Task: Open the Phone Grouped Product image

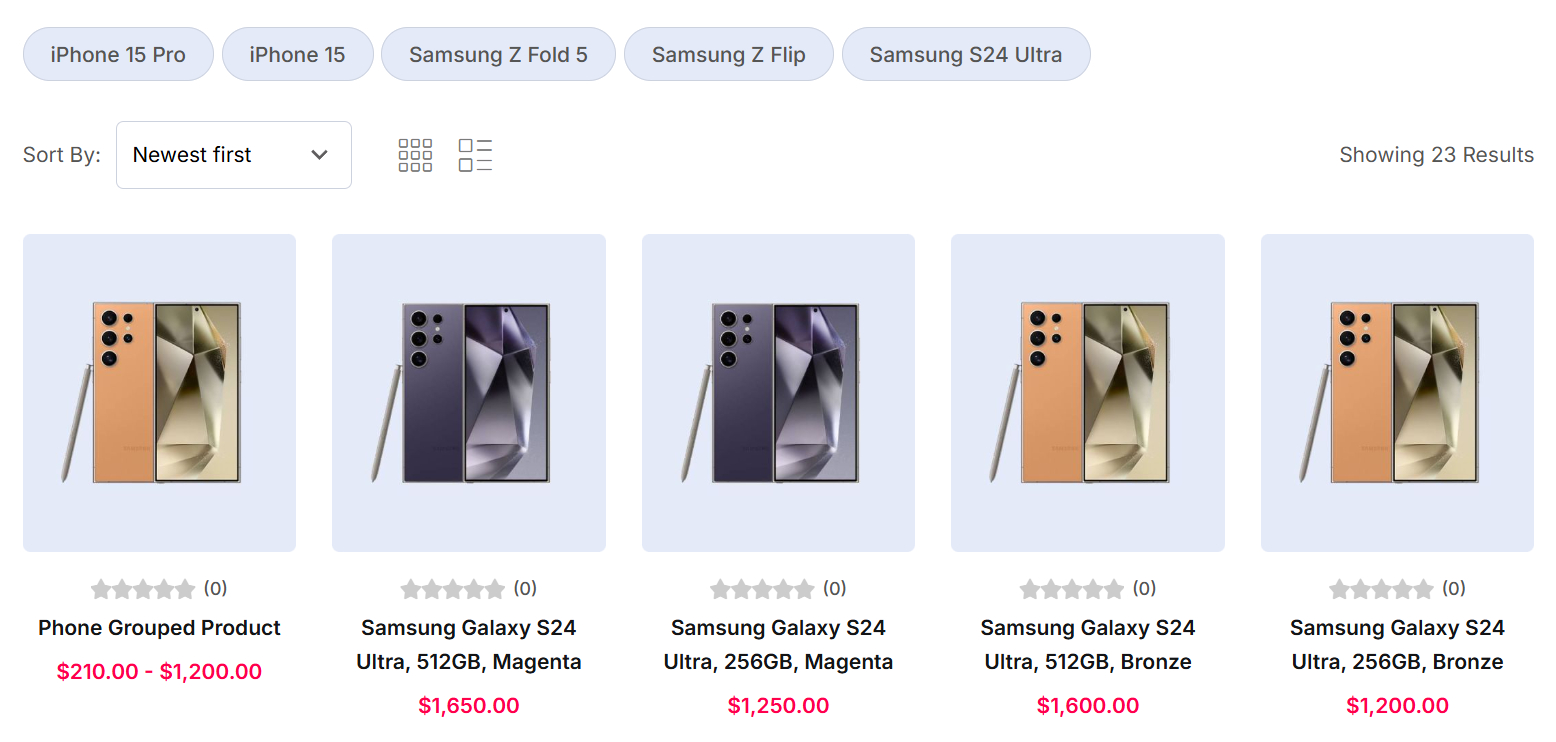Action: 159,392
